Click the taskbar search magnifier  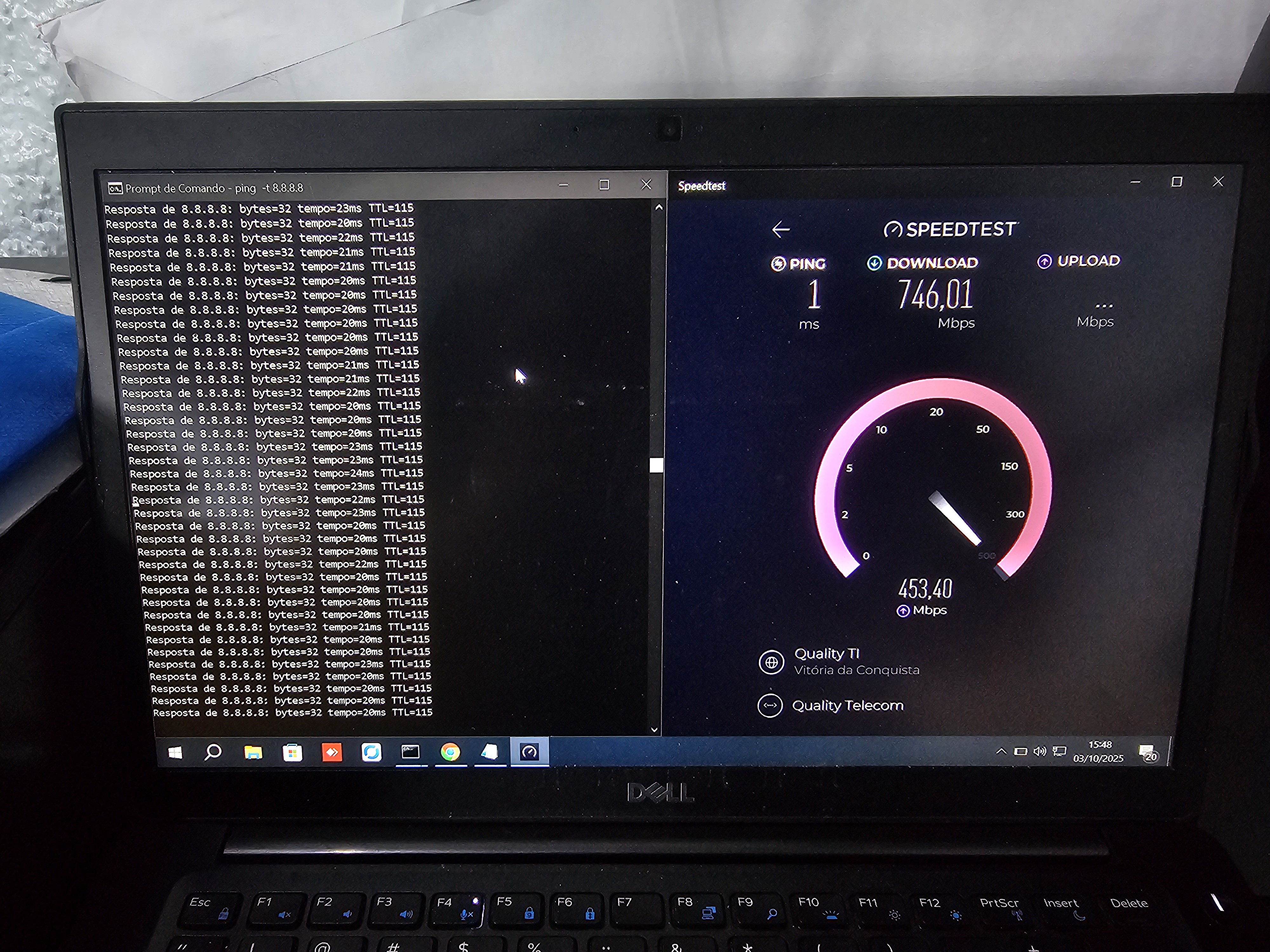click(213, 752)
